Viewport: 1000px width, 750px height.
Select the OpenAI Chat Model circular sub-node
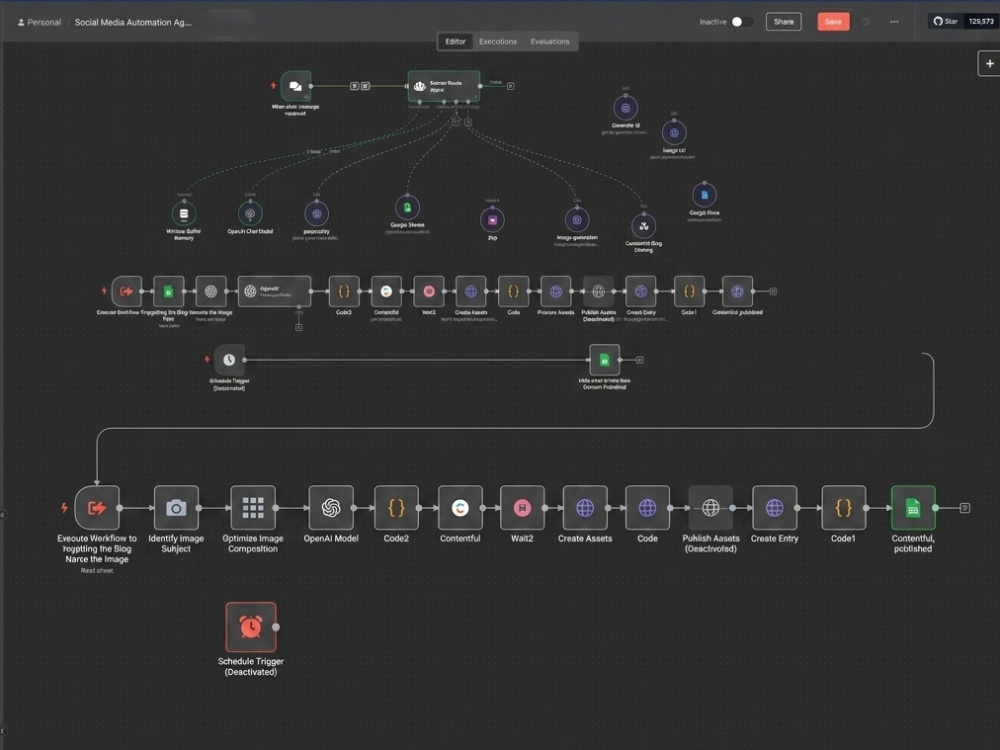pyautogui.click(x=250, y=214)
